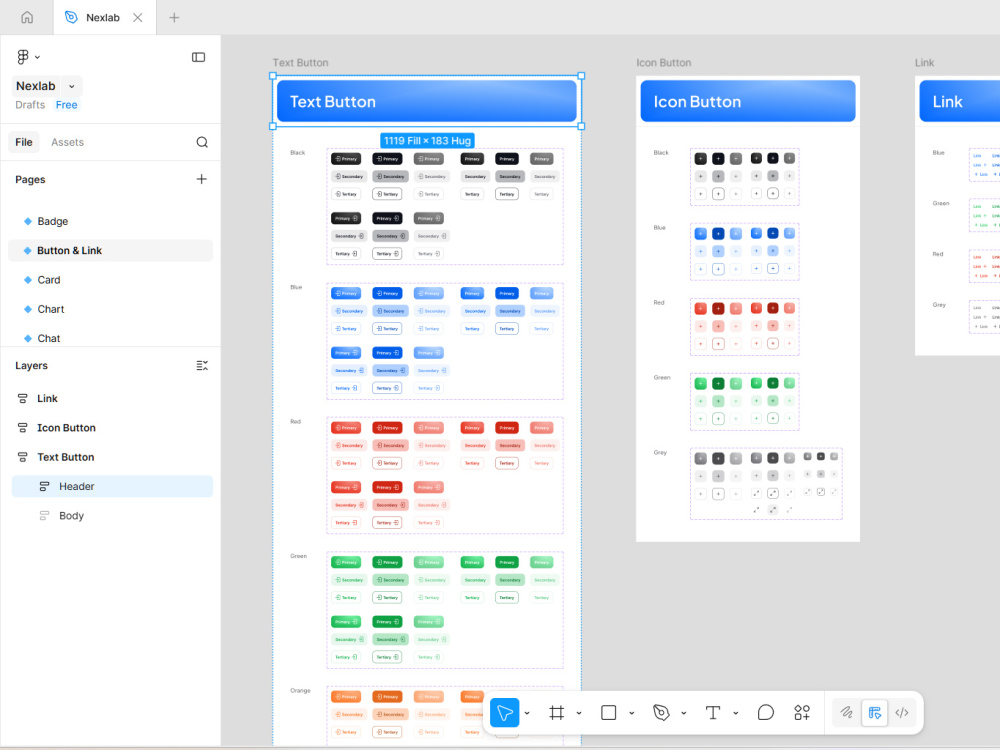
Task: Toggle the sidebar collapse icon
Action: pos(198,57)
